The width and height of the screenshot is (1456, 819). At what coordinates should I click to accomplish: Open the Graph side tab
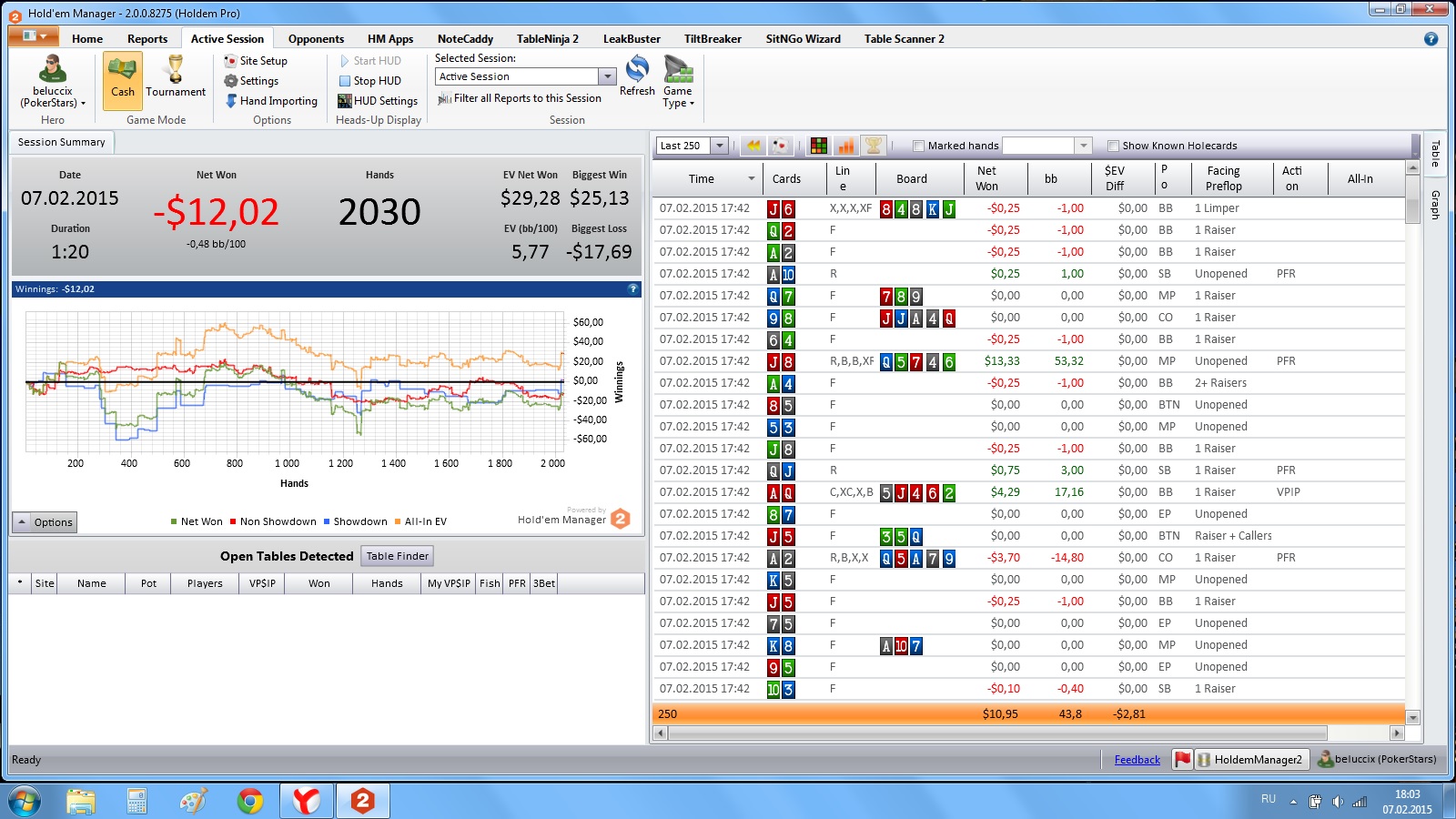(1435, 205)
